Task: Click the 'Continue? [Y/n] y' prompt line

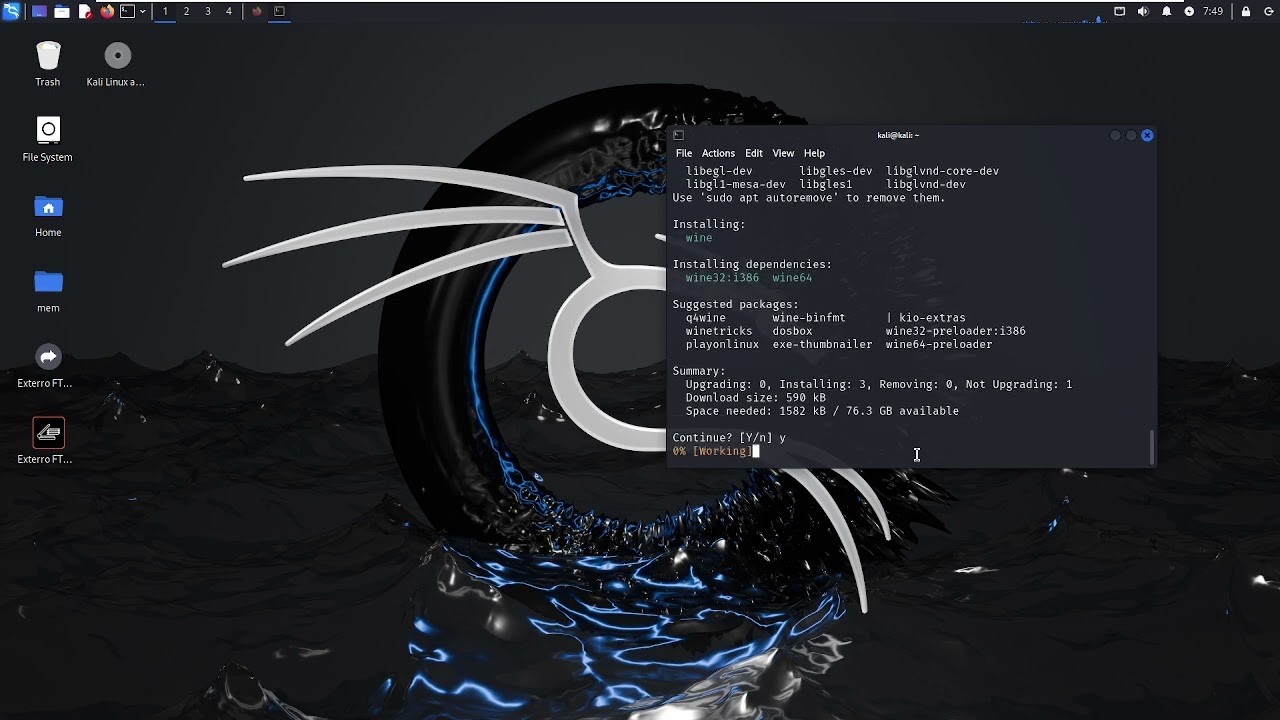Action: click(729, 438)
